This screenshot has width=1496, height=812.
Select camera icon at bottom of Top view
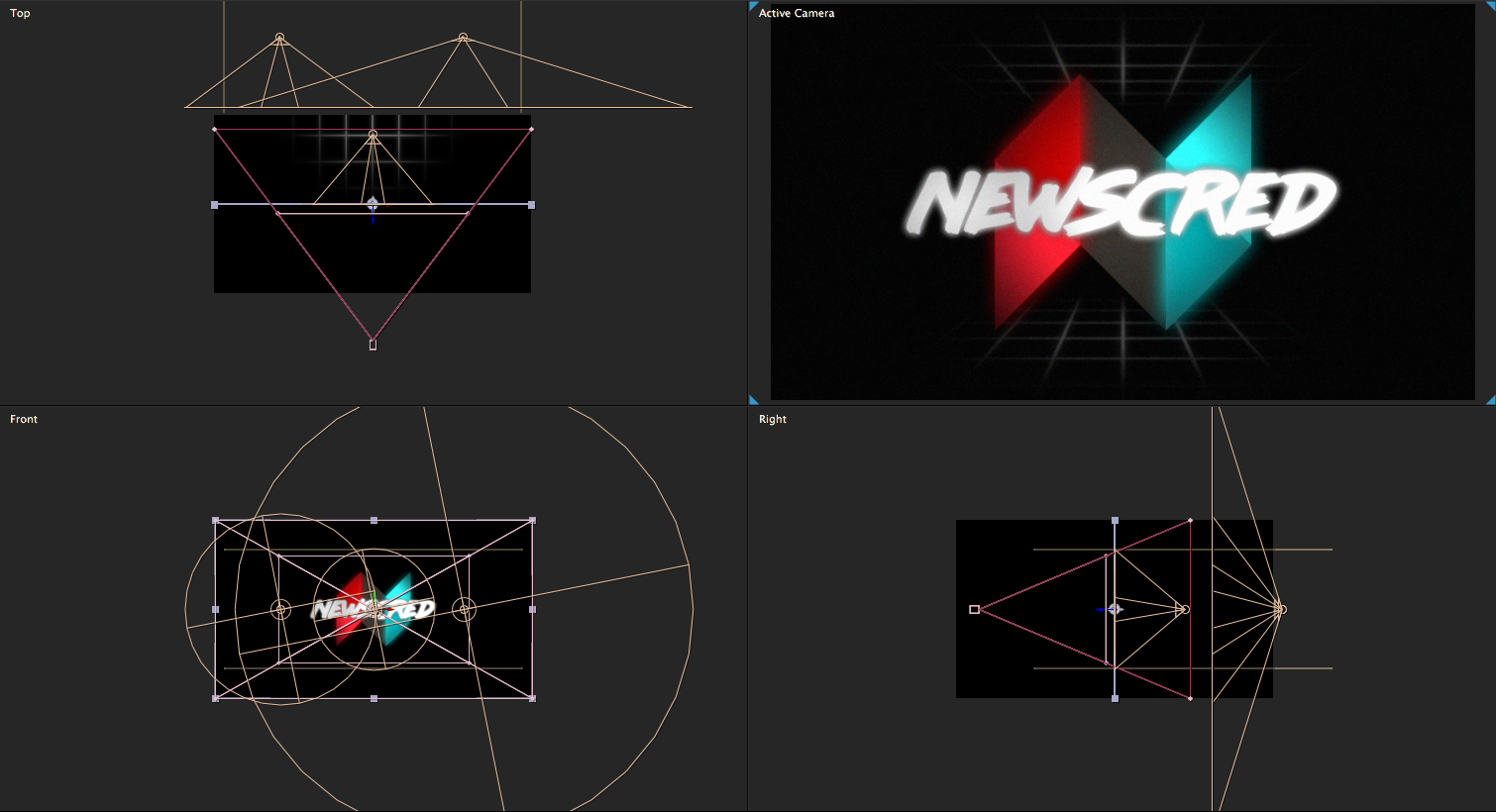(373, 345)
